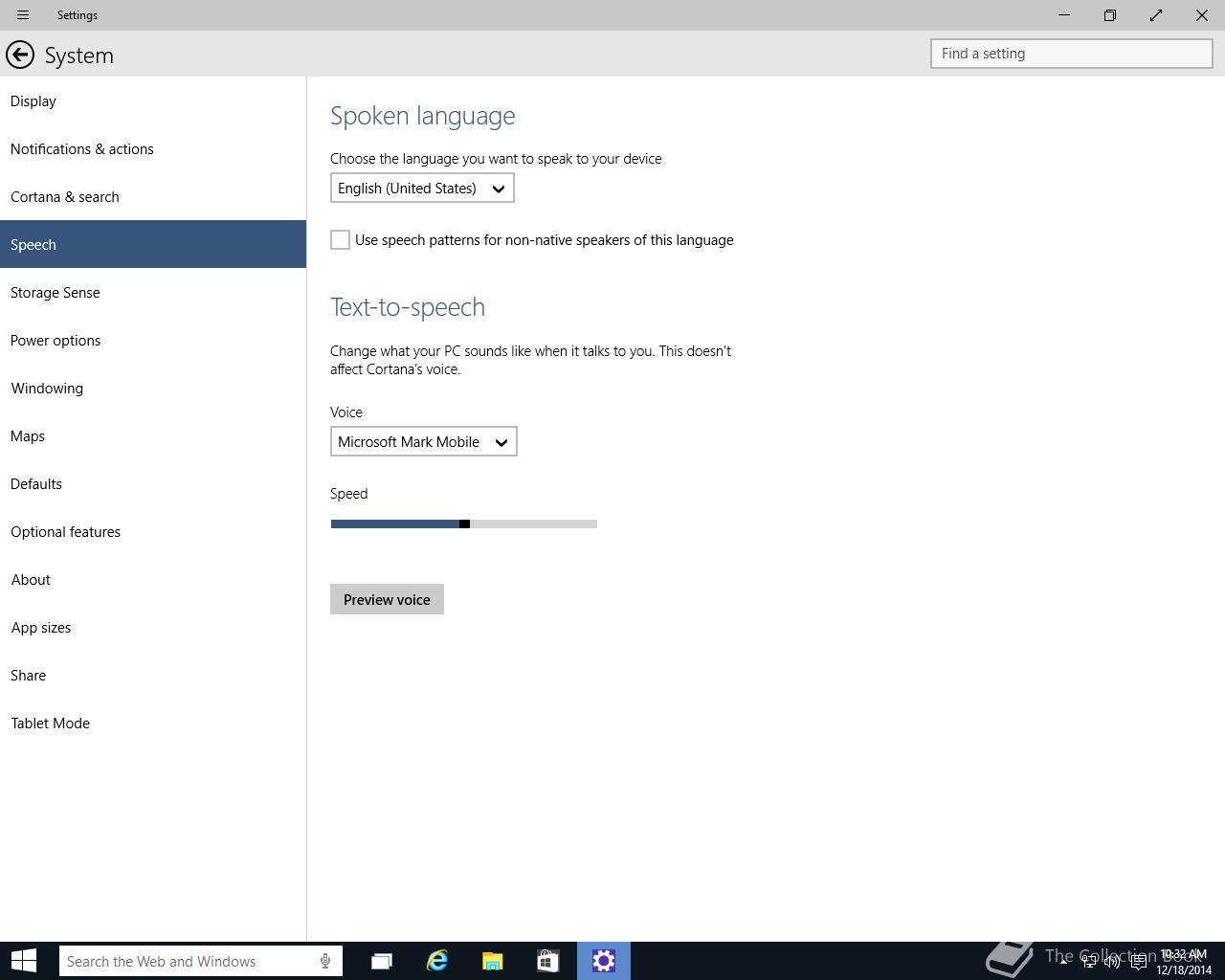Image resolution: width=1225 pixels, height=980 pixels.
Task: Open App sizes settings
Action: coord(153,627)
